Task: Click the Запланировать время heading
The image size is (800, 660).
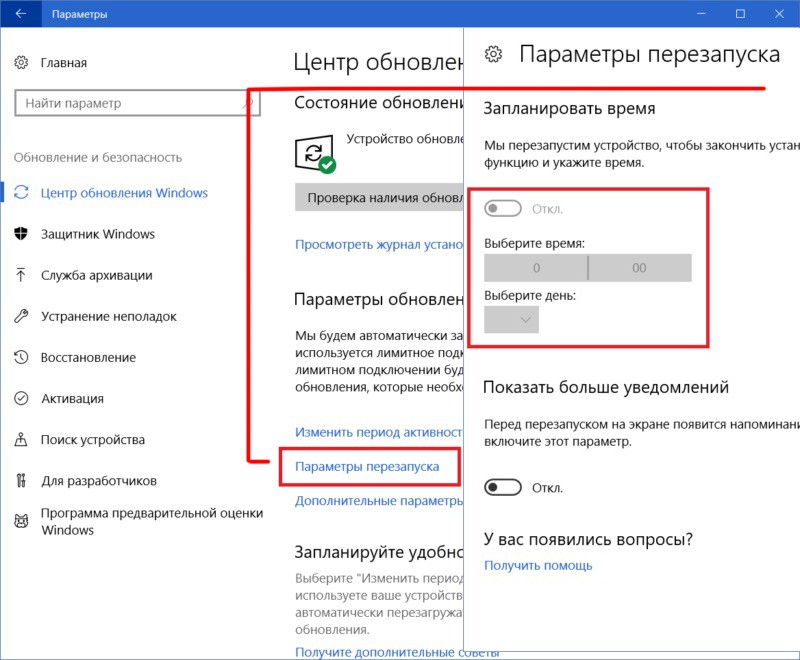Action: click(x=569, y=108)
